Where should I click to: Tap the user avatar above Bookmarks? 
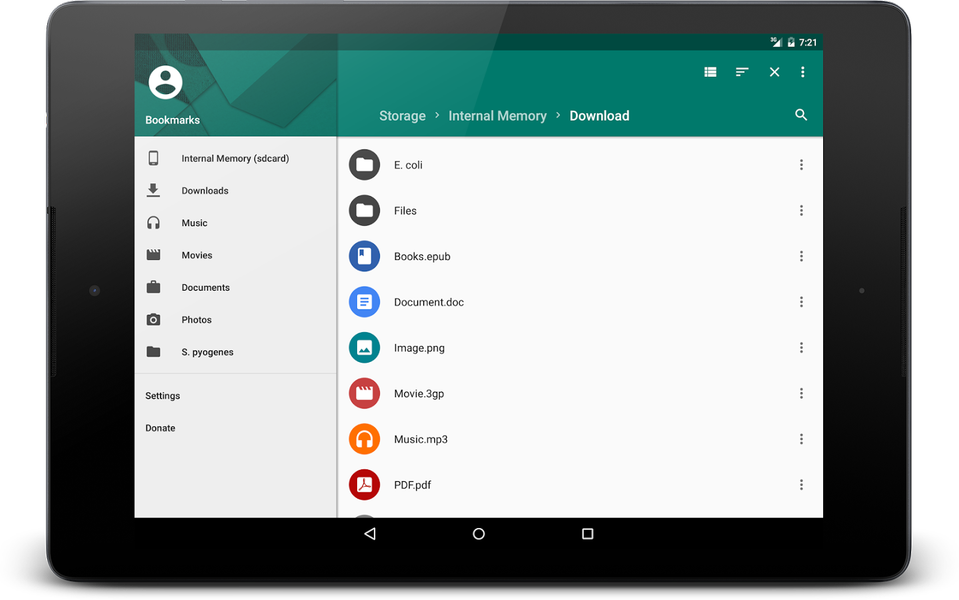(165, 84)
